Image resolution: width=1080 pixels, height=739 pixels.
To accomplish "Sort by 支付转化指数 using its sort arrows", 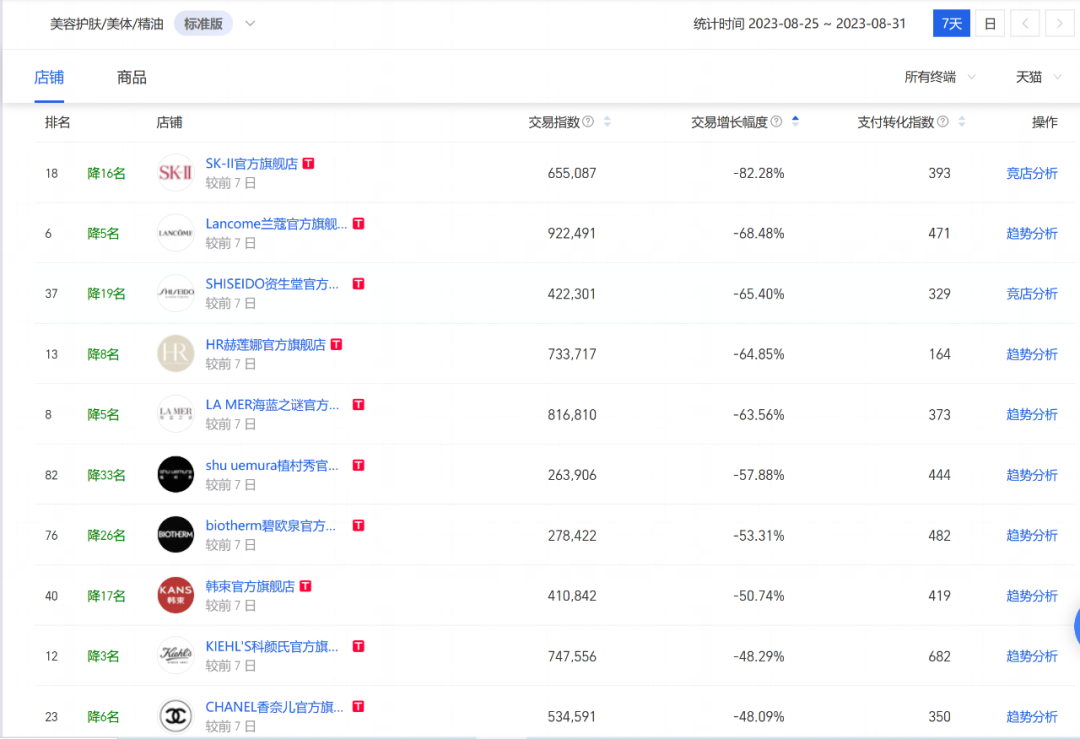I will pos(962,122).
